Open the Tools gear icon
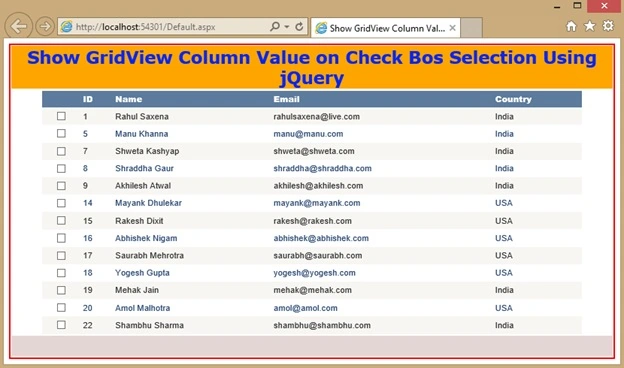 click(608, 26)
